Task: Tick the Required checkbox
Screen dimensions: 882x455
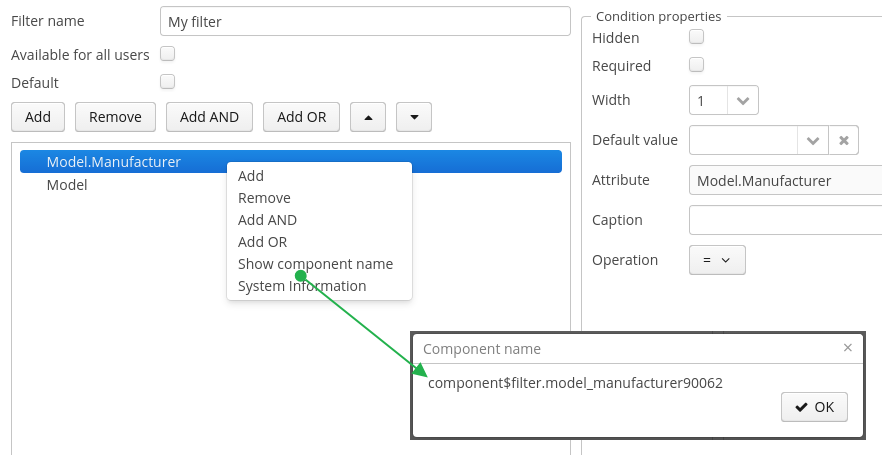Action: click(x=697, y=65)
